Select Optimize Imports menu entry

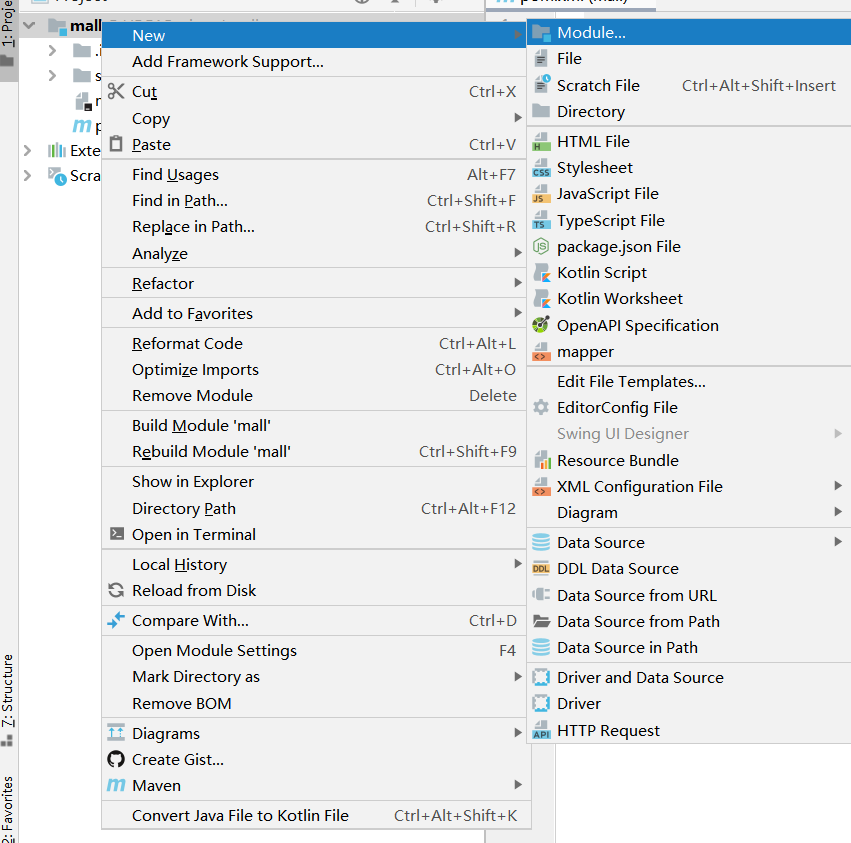click(314, 370)
